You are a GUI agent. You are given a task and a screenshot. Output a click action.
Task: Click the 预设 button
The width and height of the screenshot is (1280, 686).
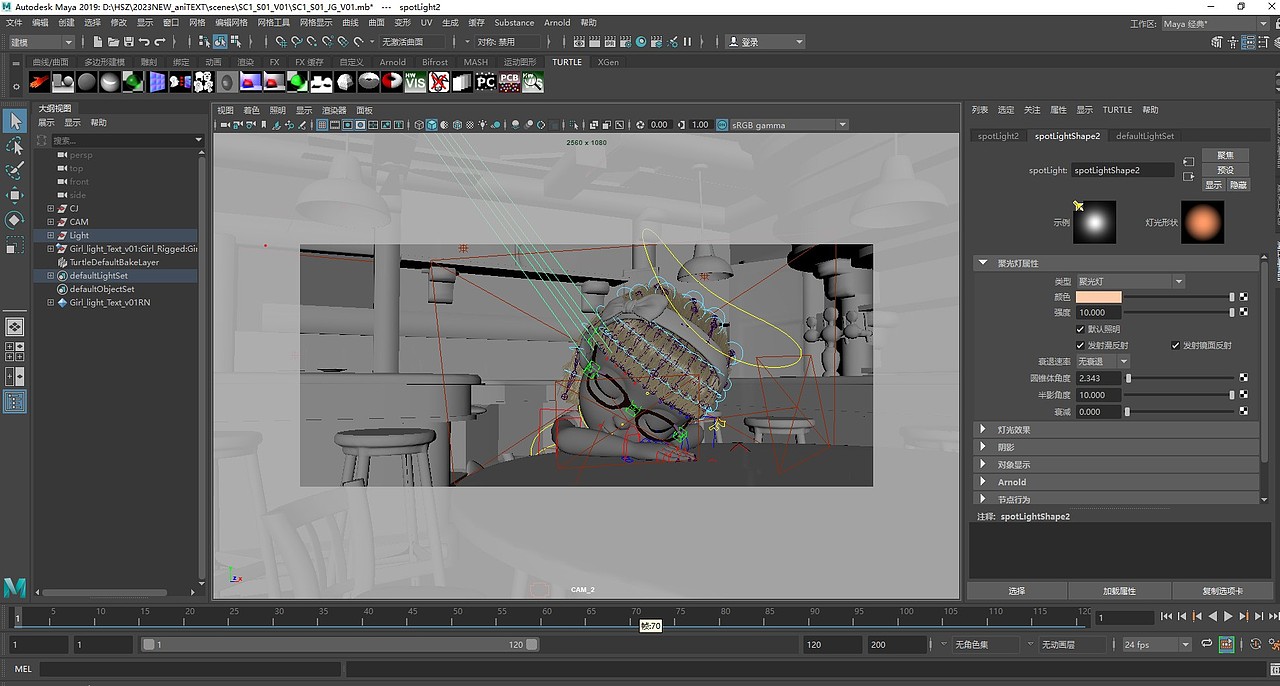1225,170
